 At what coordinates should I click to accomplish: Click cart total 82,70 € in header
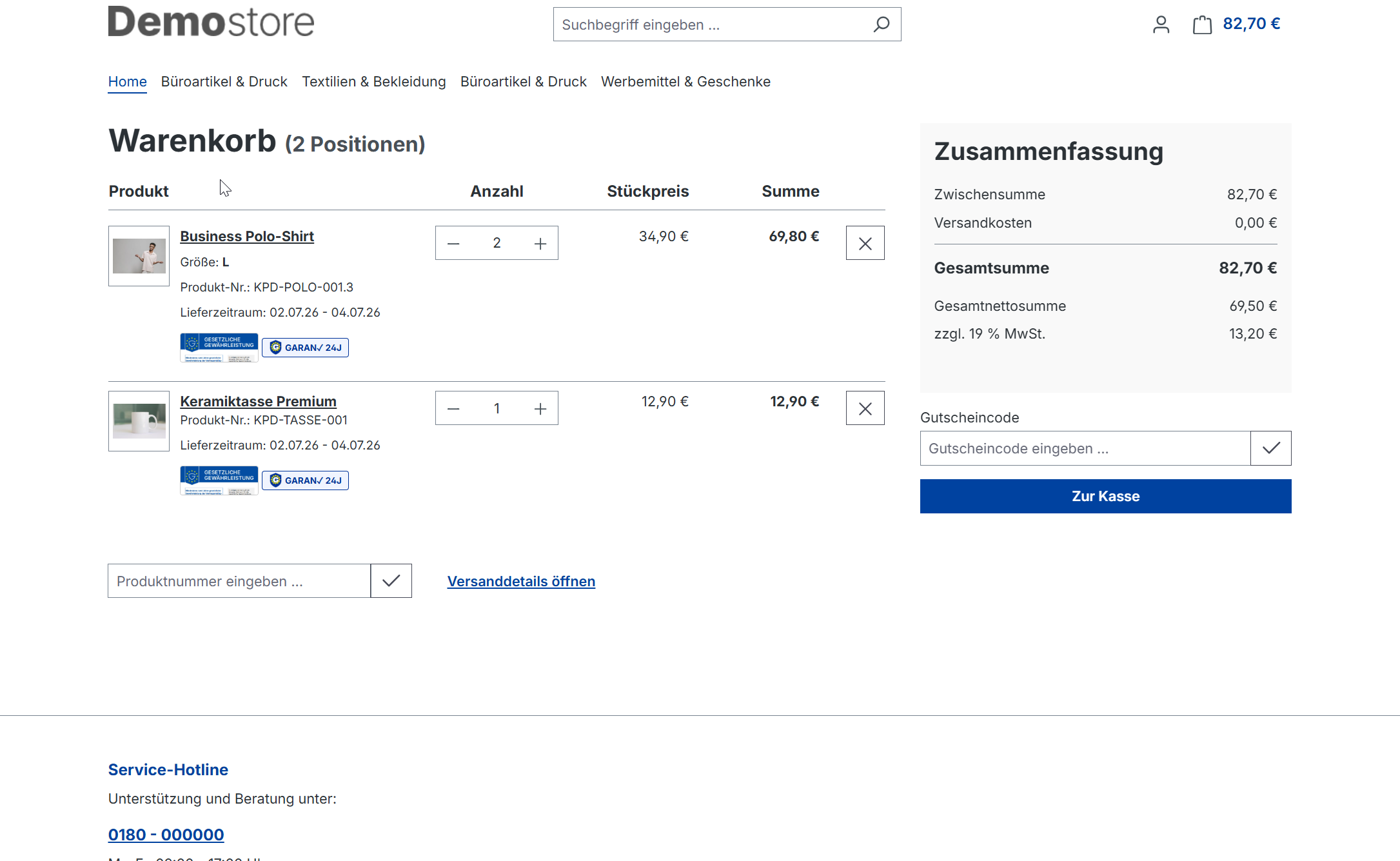[1252, 24]
